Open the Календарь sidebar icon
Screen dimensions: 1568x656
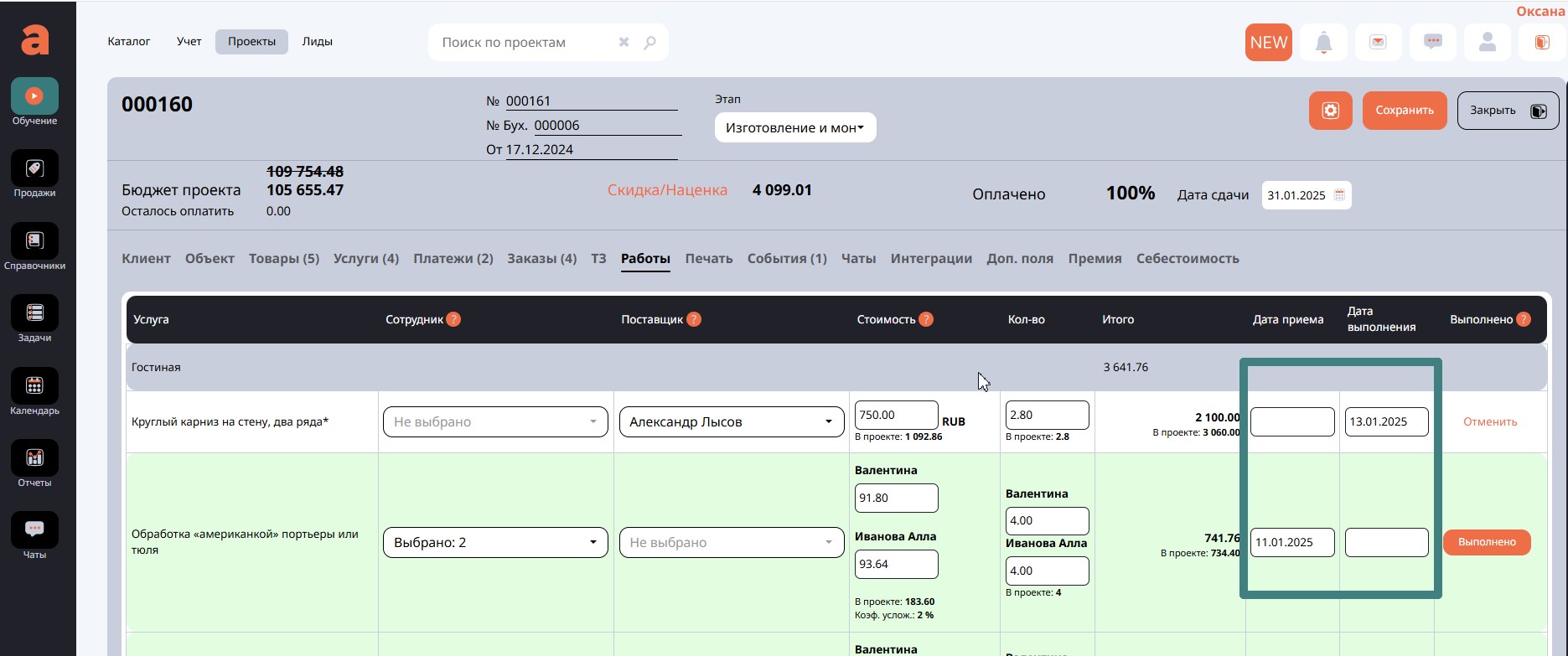(34, 386)
